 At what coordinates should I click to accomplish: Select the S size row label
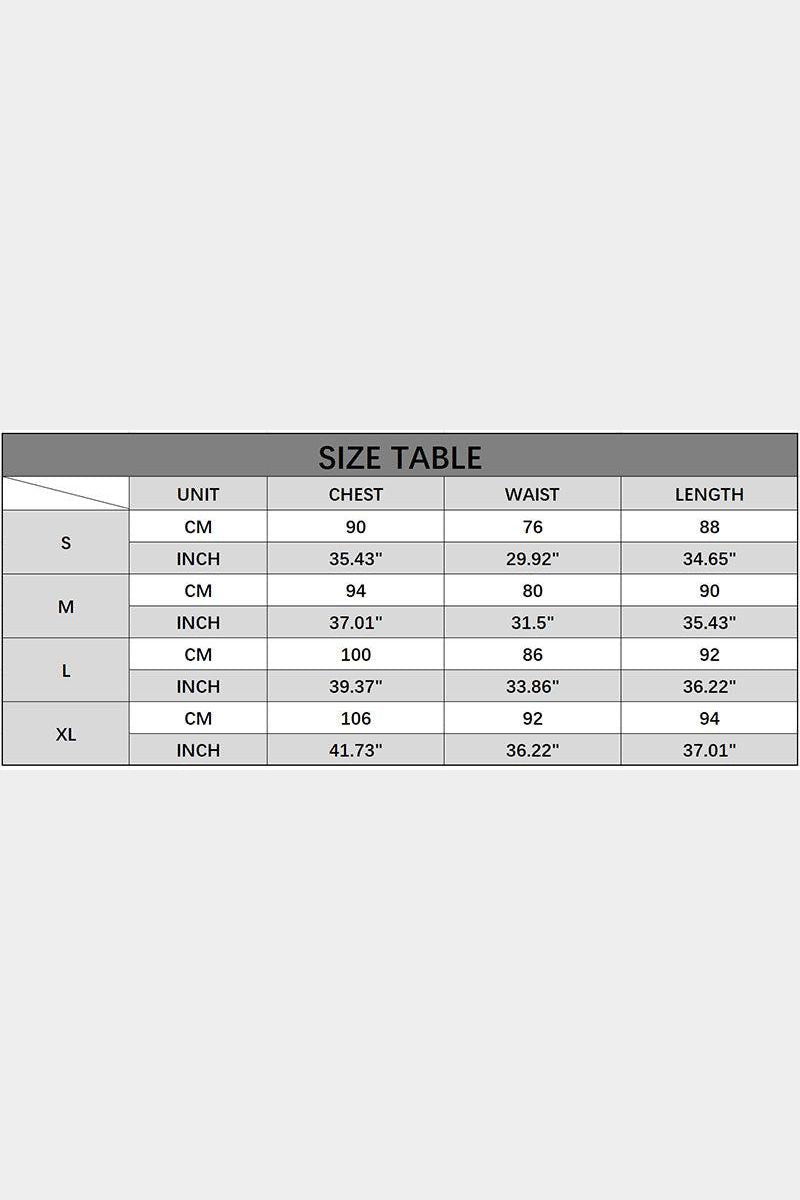[66, 543]
